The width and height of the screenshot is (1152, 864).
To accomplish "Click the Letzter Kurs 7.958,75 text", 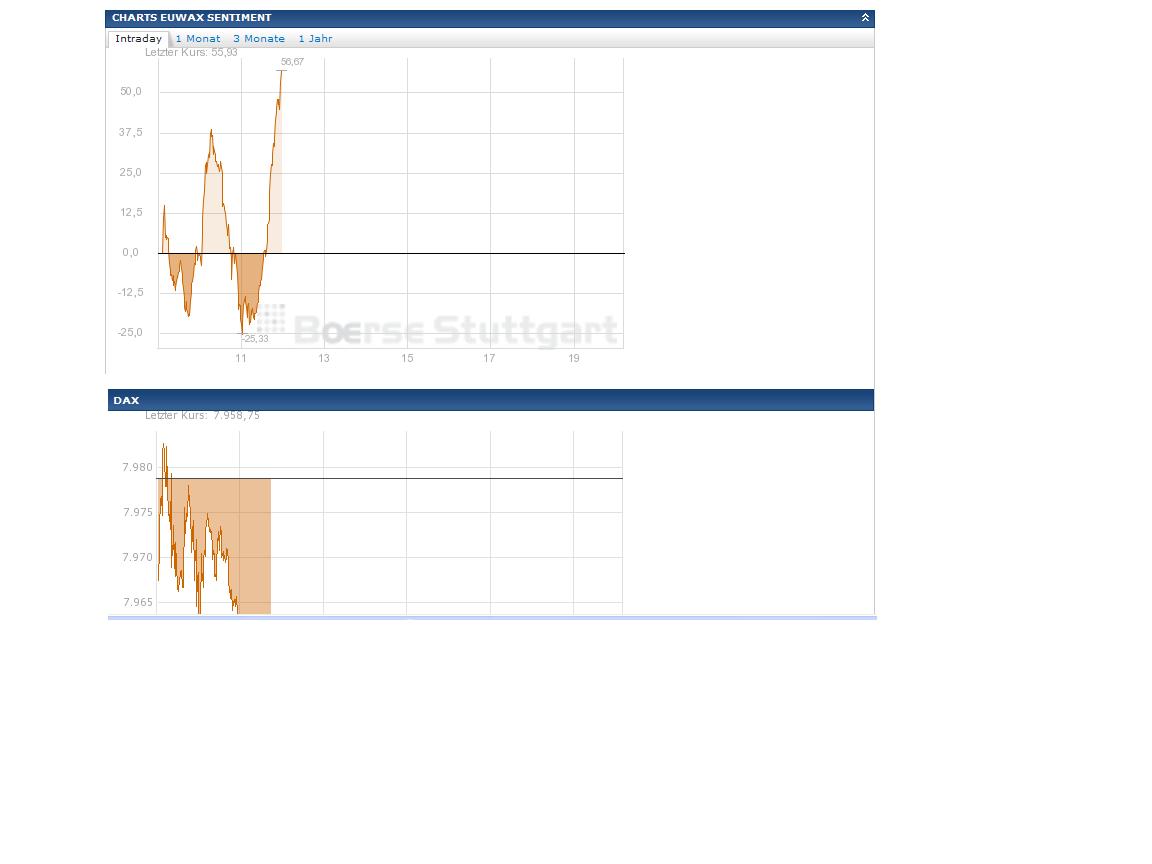I will (202, 416).
